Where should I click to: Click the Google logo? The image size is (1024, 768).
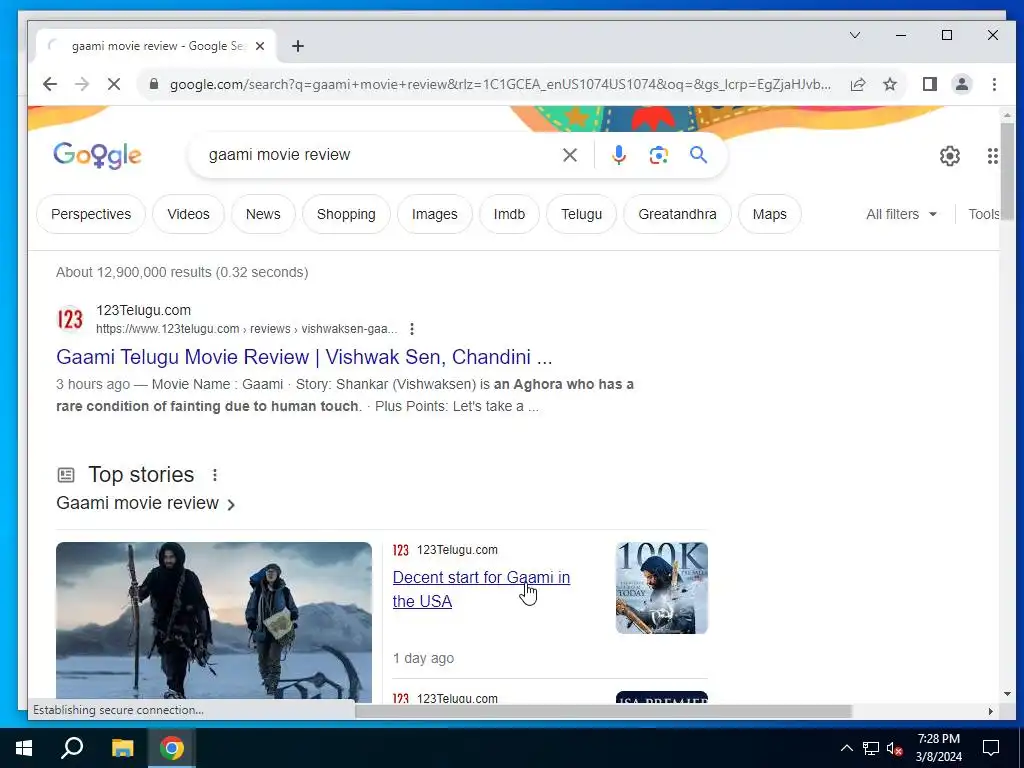(x=97, y=155)
